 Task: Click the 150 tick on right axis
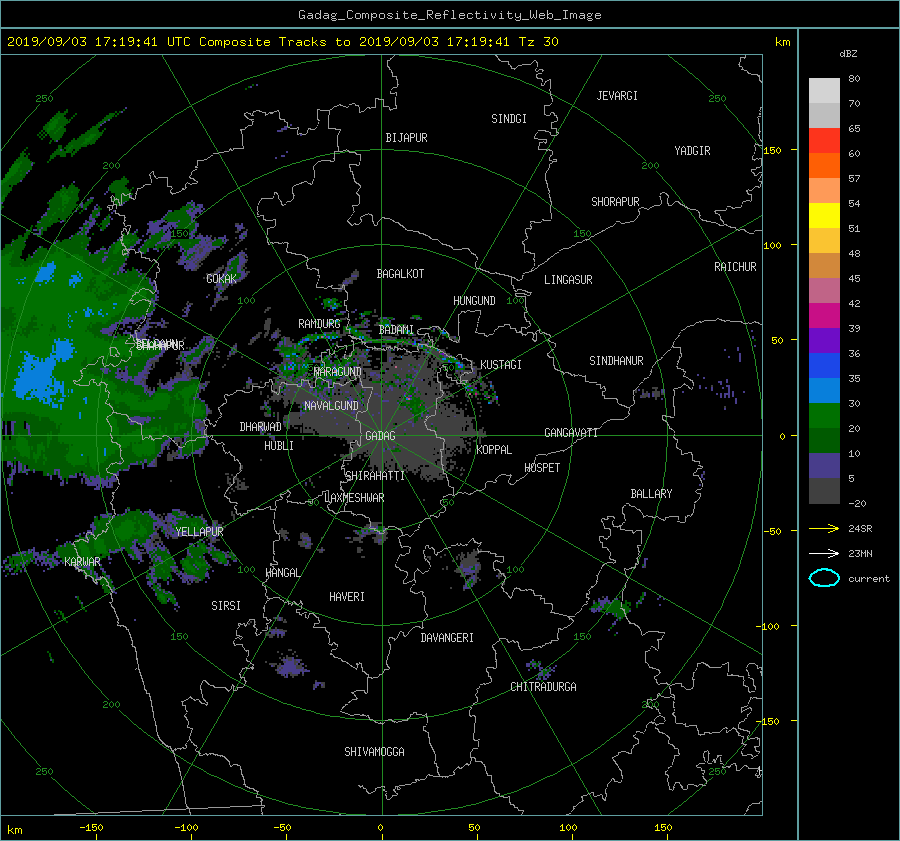(x=773, y=150)
